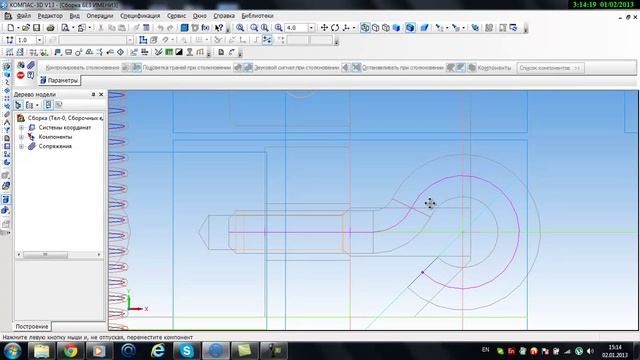
Task: Click red stop command icon
Action: click(x=20, y=75)
